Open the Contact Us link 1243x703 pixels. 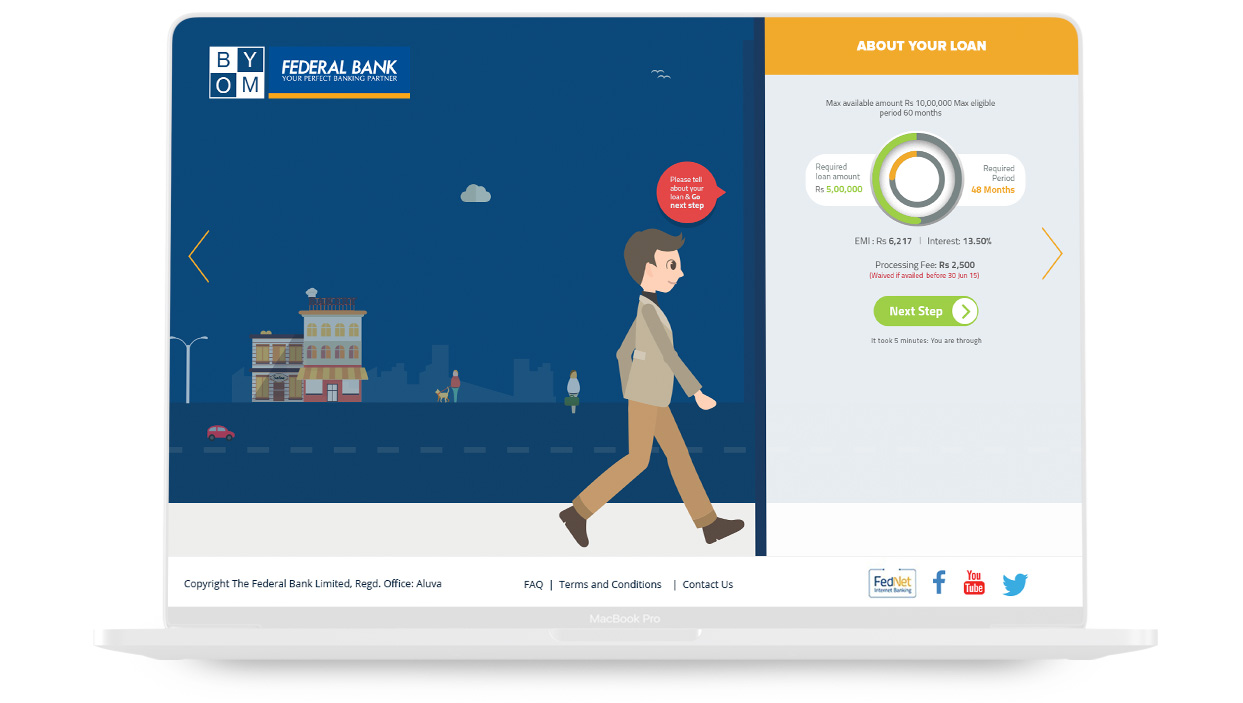[707, 585]
